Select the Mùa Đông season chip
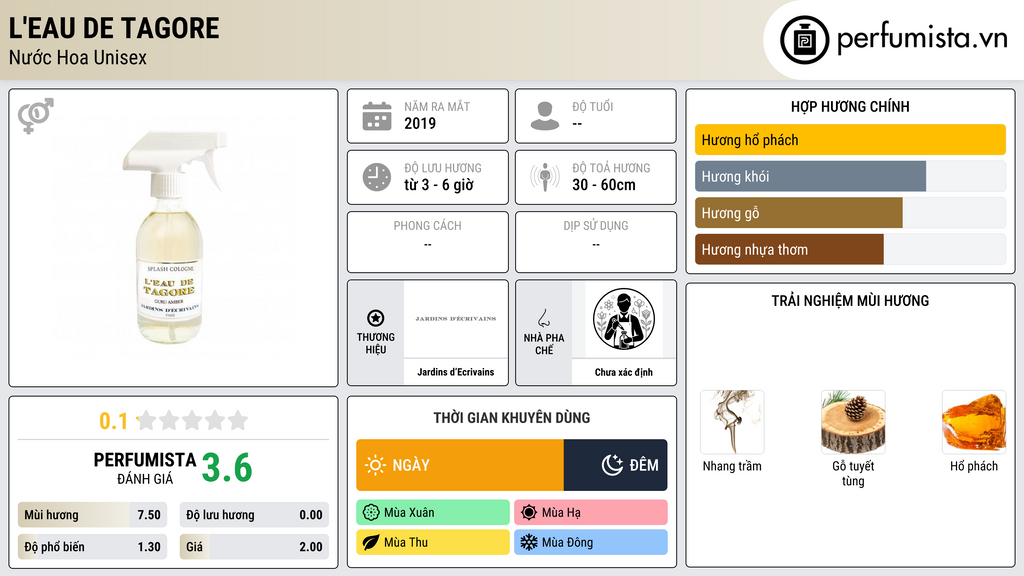The image size is (1024, 576). (x=590, y=542)
